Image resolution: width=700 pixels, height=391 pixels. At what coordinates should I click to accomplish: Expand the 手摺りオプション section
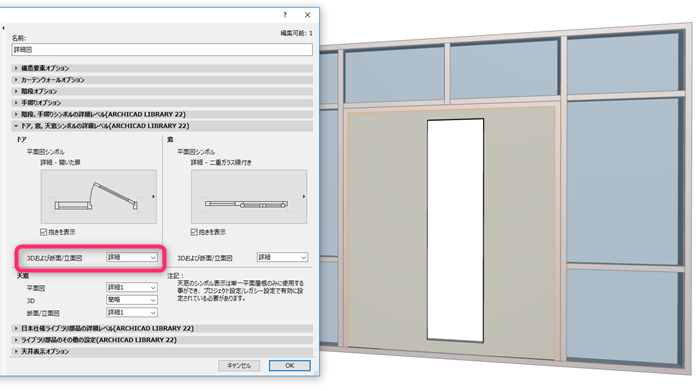(162, 103)
